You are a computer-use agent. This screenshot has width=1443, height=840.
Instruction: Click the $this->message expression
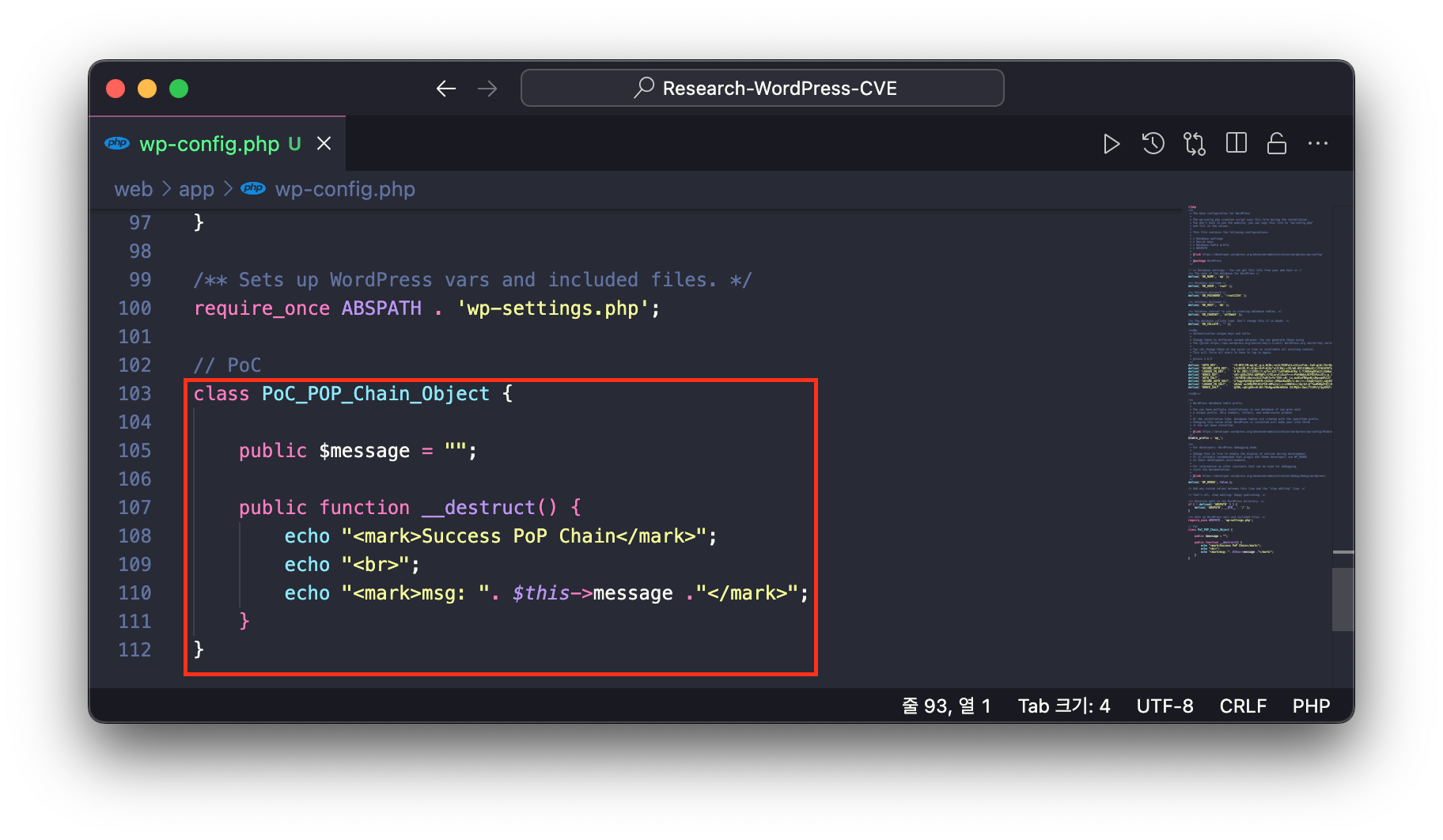[593, 593]
